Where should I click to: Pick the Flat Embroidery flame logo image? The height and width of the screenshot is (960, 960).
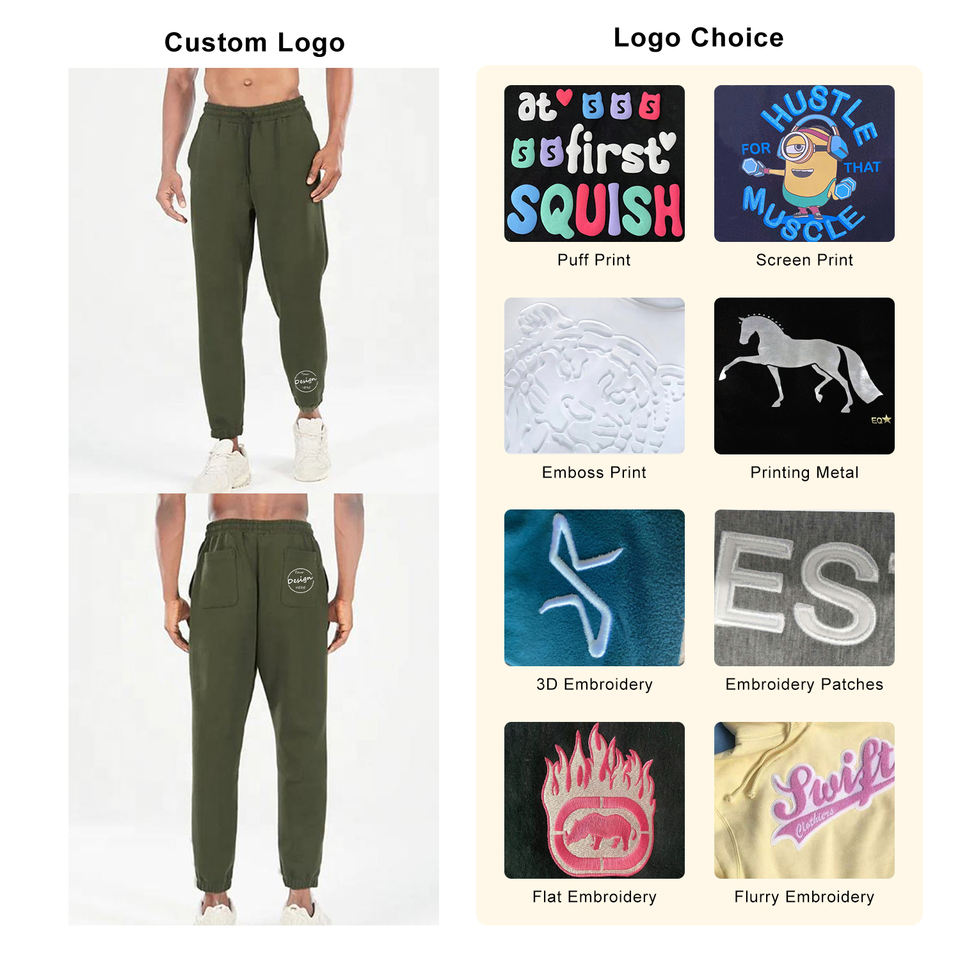[x=594, y=800]
